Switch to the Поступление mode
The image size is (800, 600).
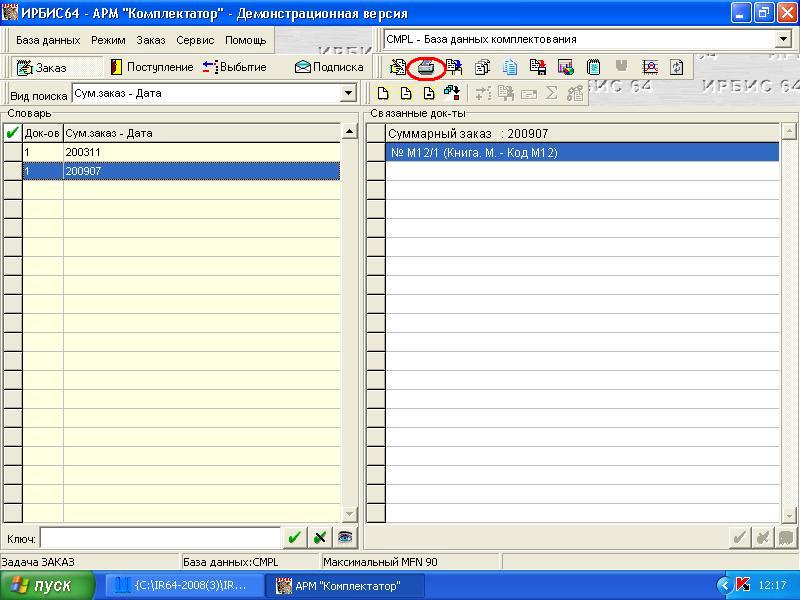coord(151,67)
